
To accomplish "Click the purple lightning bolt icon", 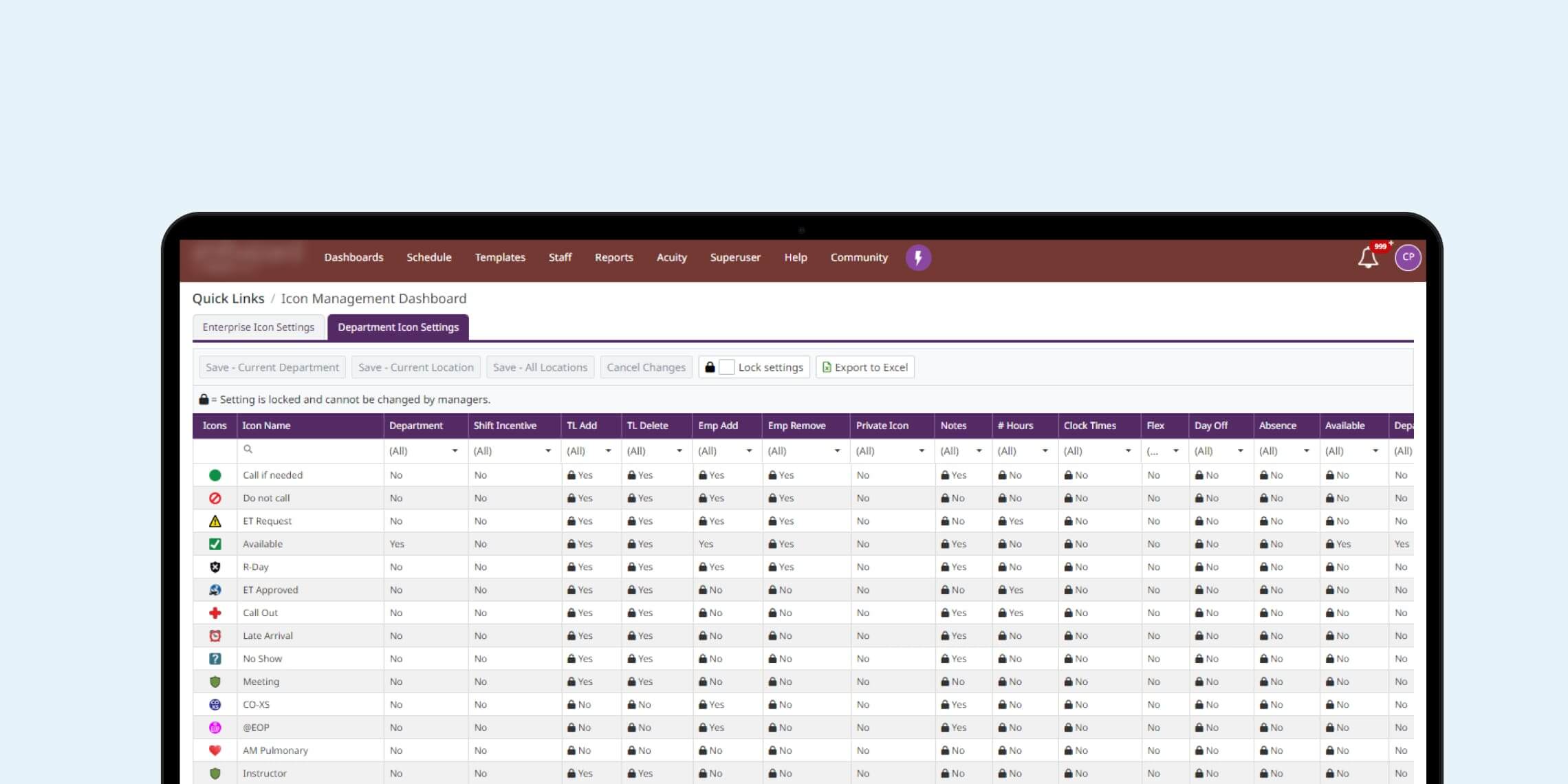I will (x=918, y=258).
